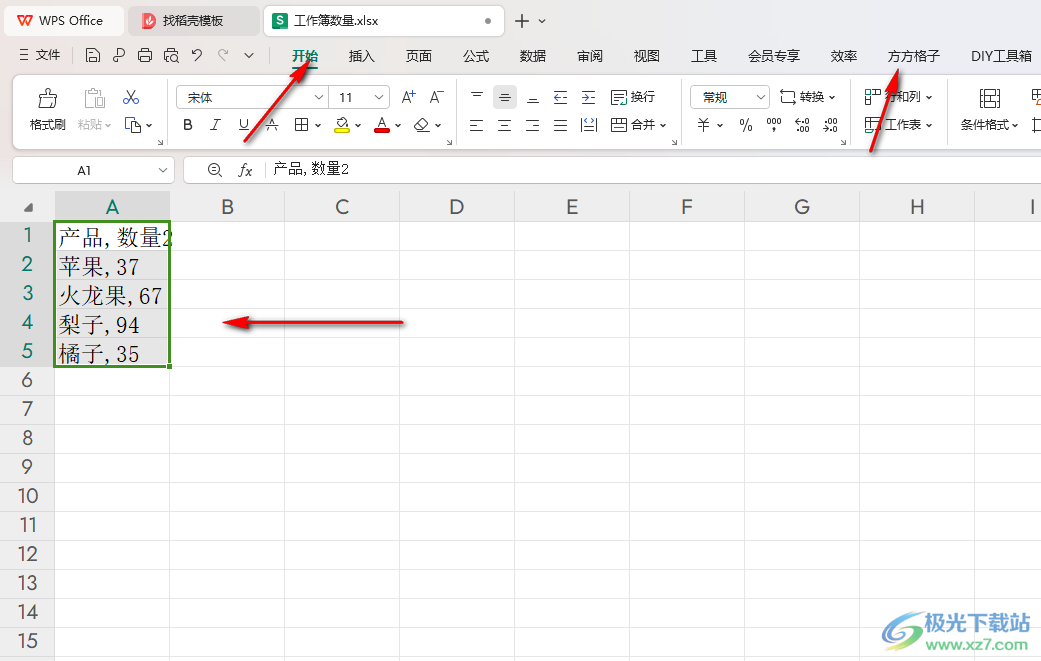Decrease decimal places

(x=830, y=125)
